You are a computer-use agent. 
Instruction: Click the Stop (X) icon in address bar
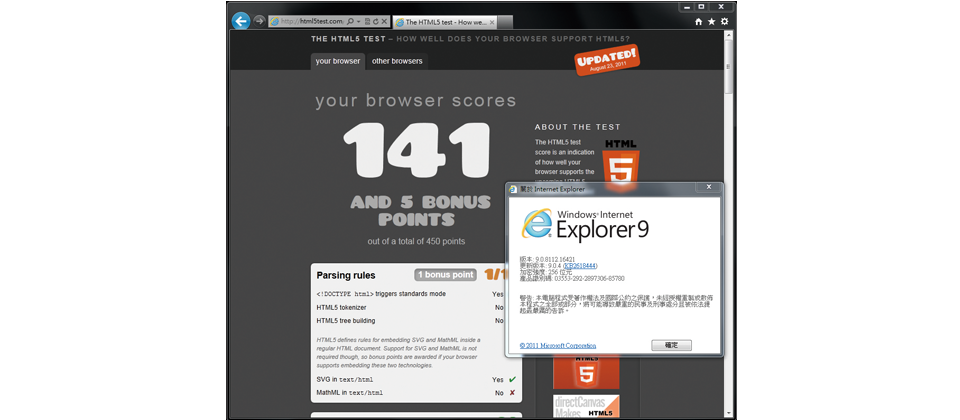[x=384, y=21]
